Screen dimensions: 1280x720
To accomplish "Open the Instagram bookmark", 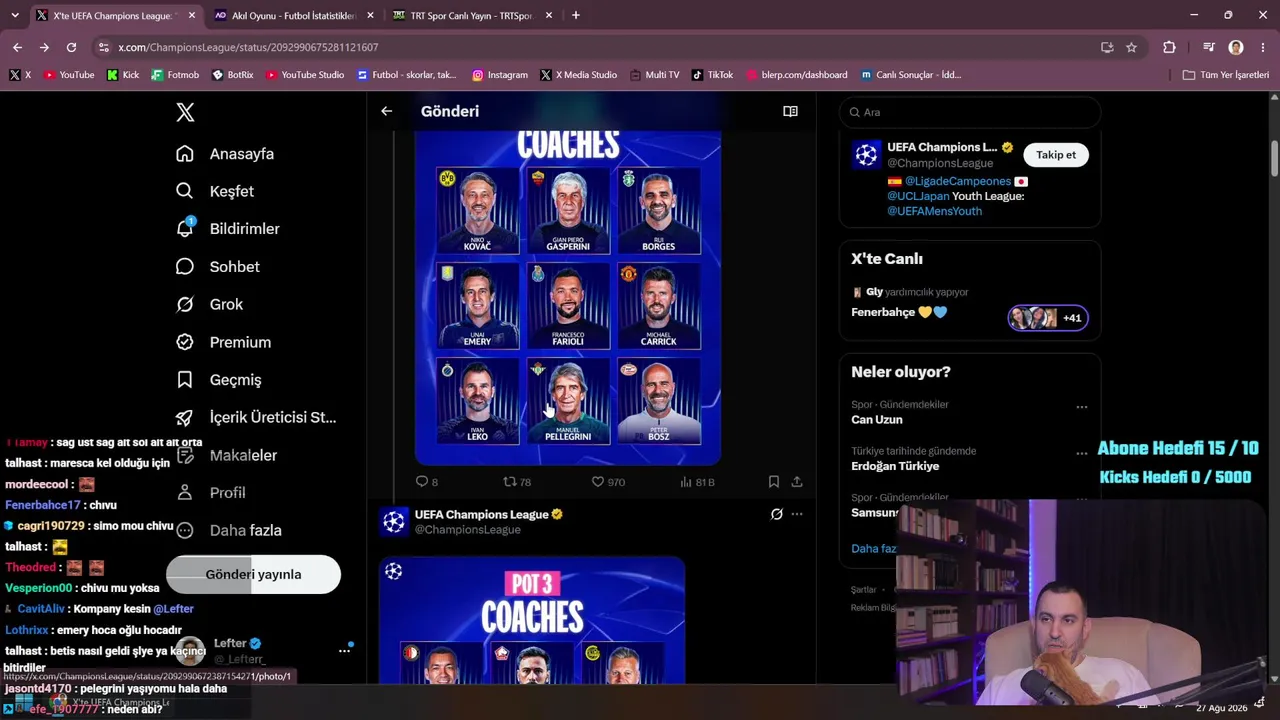I will pyautogui.click(x=500, y=75).
